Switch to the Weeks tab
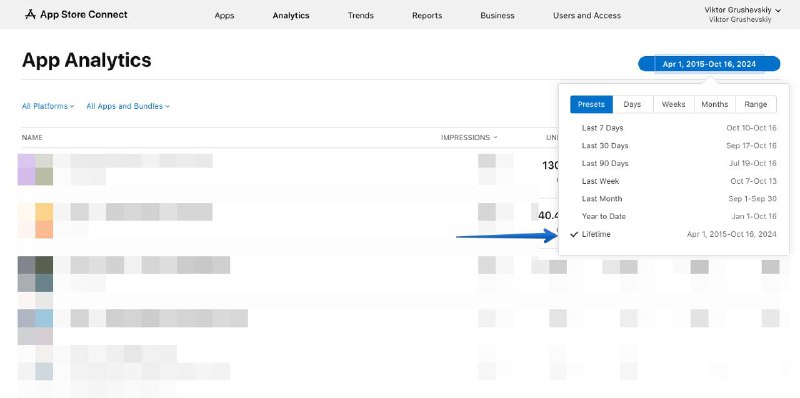The image size is (800, 398). point(673,104)
